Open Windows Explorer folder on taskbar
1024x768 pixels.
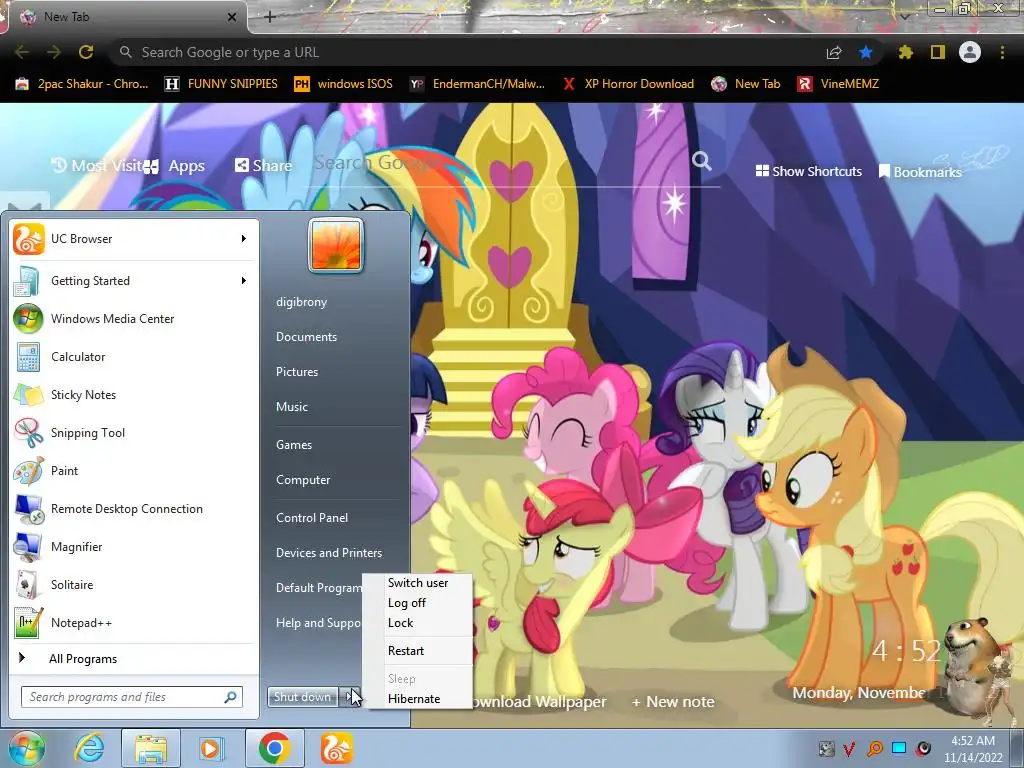pos(150,748)
